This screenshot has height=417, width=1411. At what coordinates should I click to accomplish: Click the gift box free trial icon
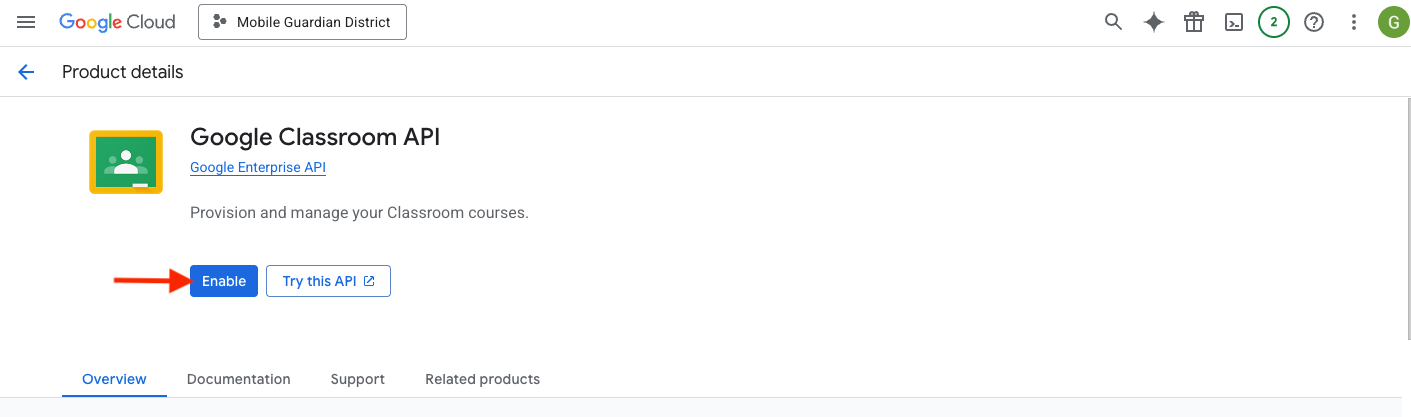pos(1194,22)
